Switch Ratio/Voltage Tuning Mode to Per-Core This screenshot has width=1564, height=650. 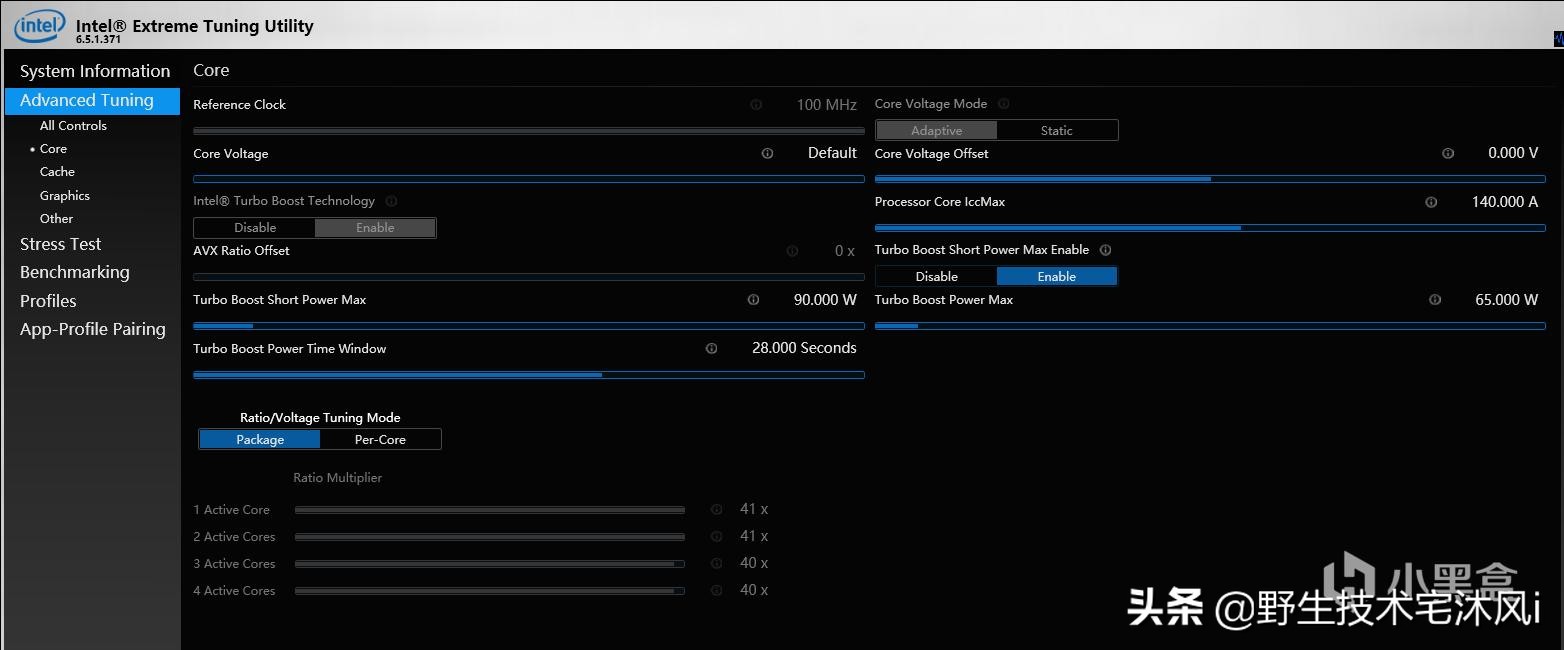click(x=380, y=440)
